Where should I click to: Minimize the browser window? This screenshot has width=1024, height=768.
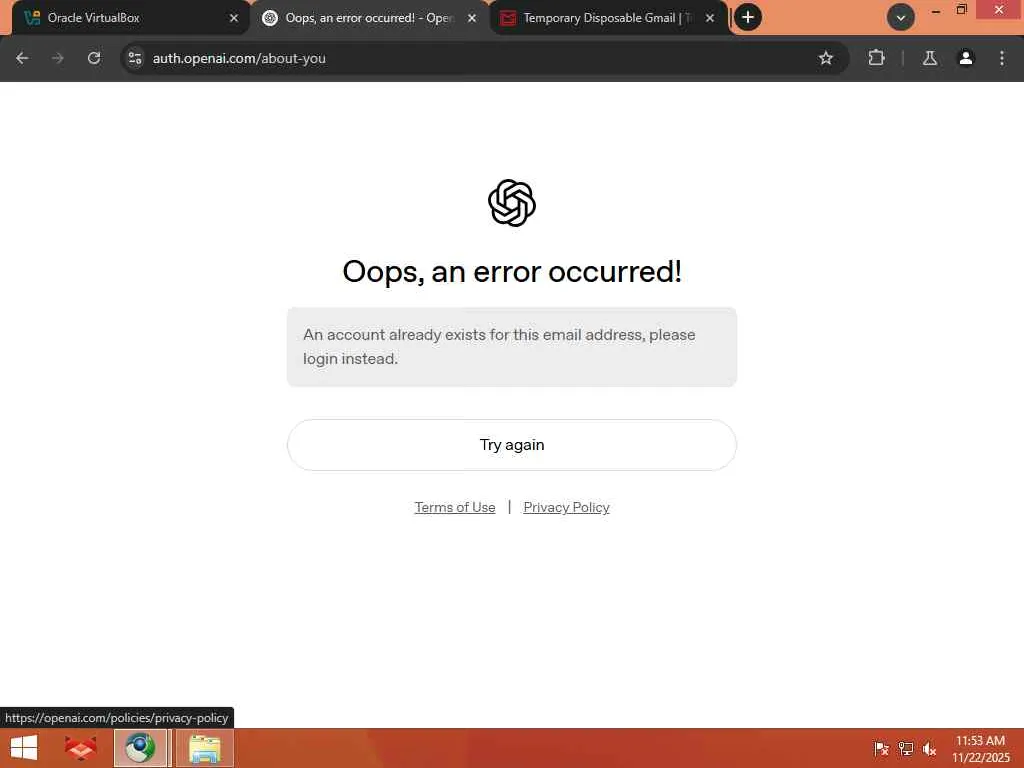[935, 10]
